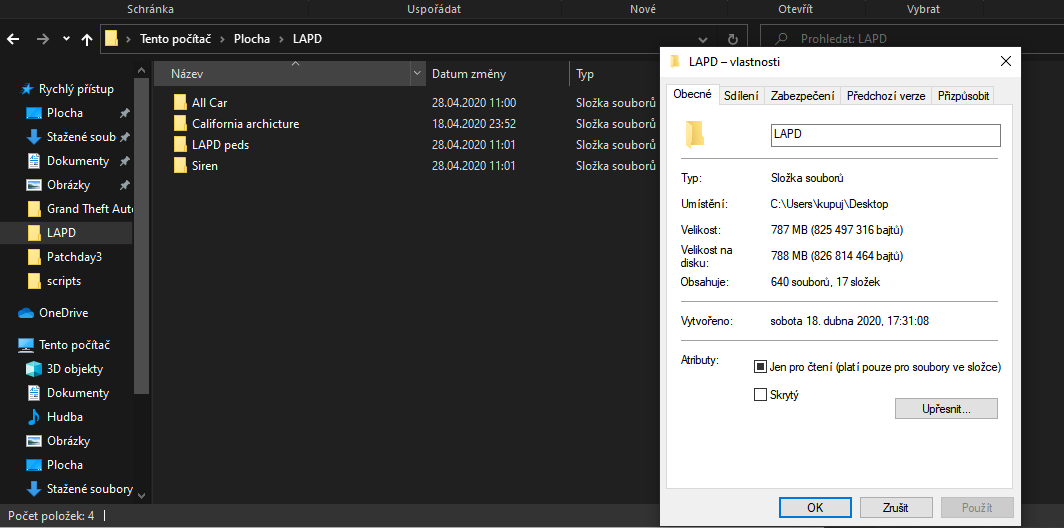Open pinned Obrázky in quick access
1064x528 pixels.
(x=69, y=185)
